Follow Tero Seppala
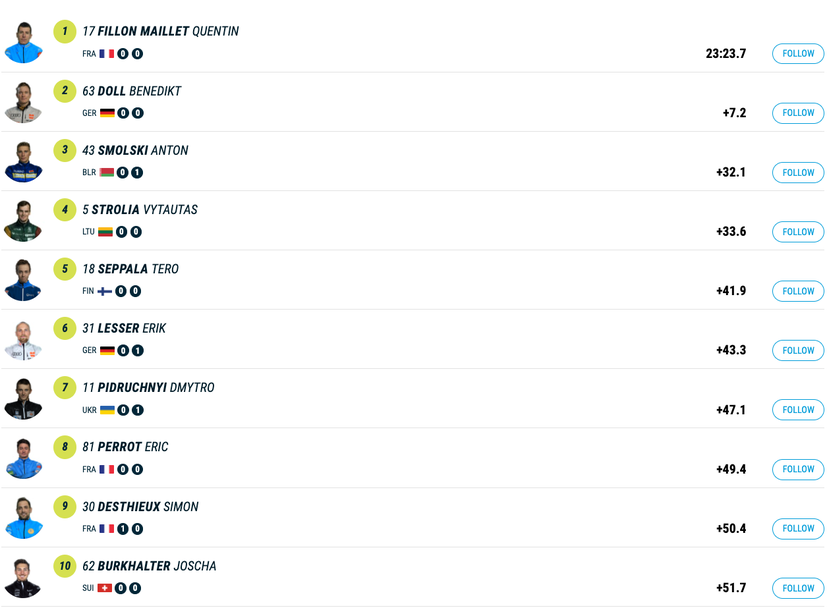 [798, 291]
